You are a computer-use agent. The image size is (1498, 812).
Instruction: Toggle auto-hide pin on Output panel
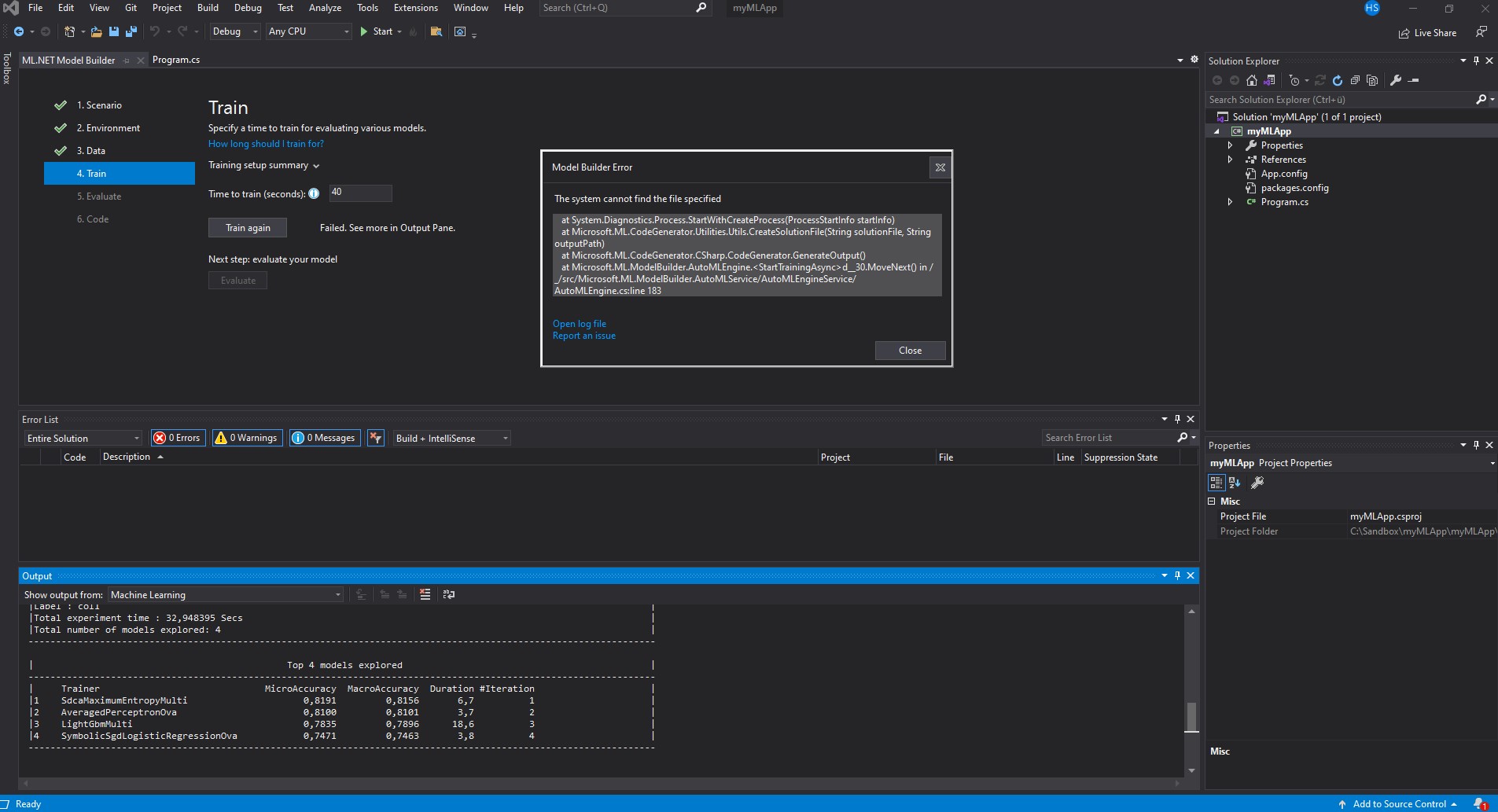click(1177, 575)
